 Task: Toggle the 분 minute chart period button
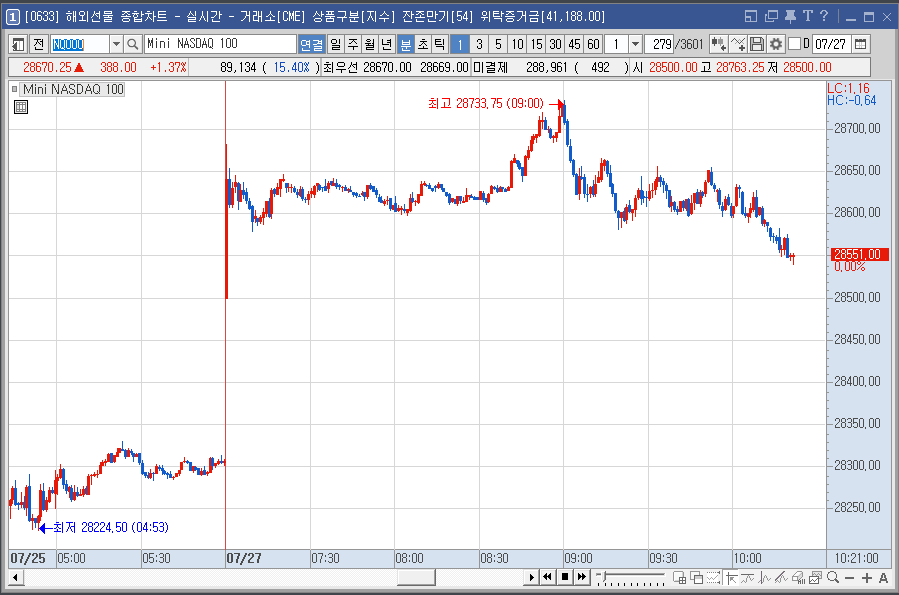click(406, 44)
